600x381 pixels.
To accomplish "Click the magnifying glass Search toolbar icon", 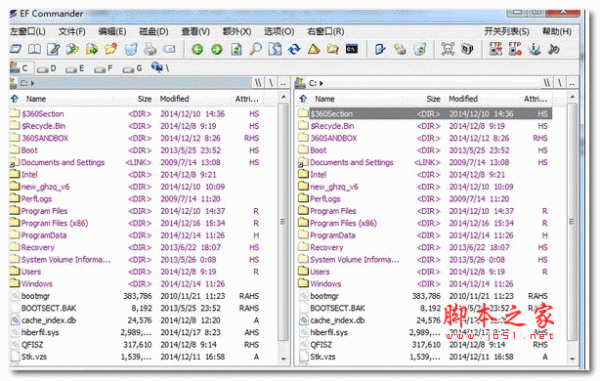I will (256, 49).
